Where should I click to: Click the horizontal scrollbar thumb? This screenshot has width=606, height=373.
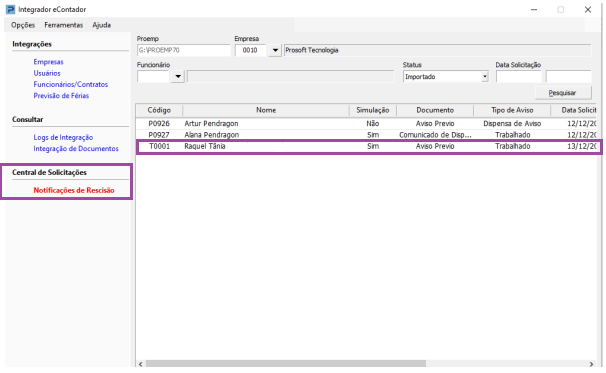coord(286,364)
